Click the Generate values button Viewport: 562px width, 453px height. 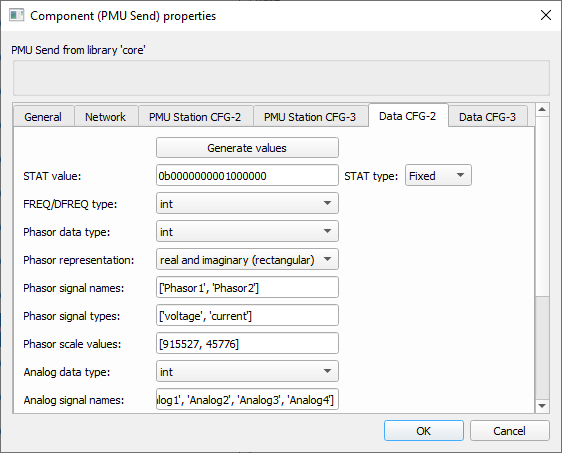(247, 148)
